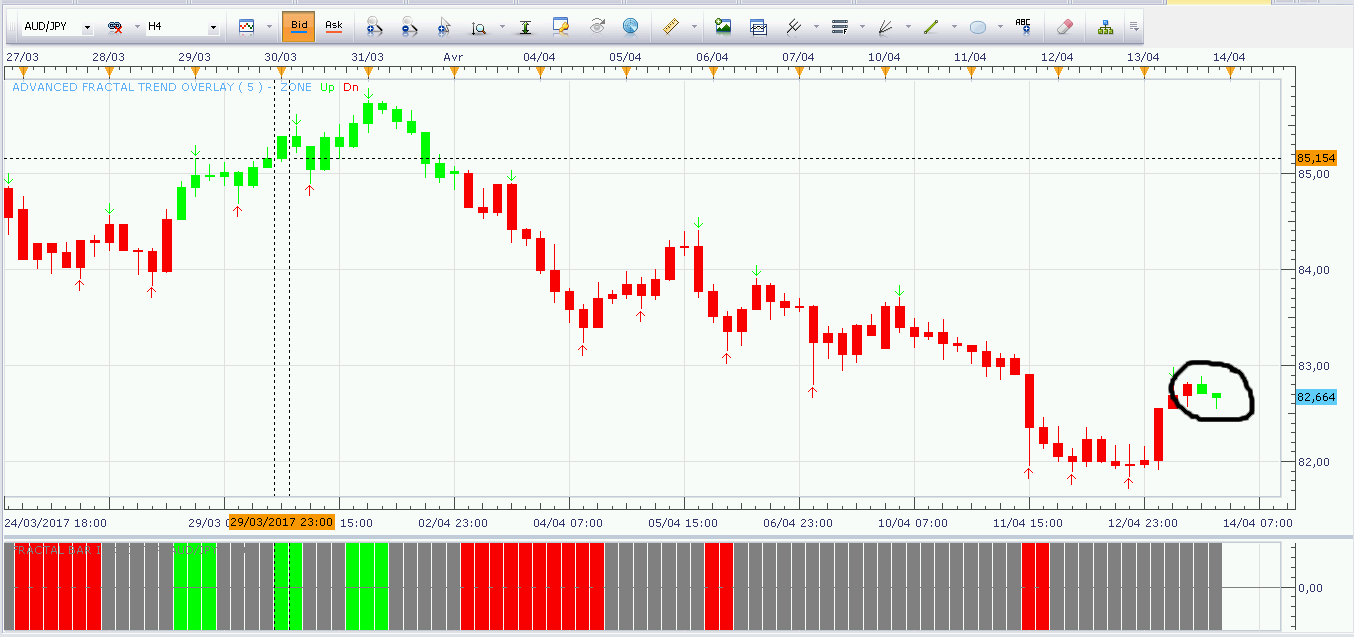The image size is (1354, 637).
Task: Click the 12/04 23:00 time axis label
Action: click(1142, 522)
